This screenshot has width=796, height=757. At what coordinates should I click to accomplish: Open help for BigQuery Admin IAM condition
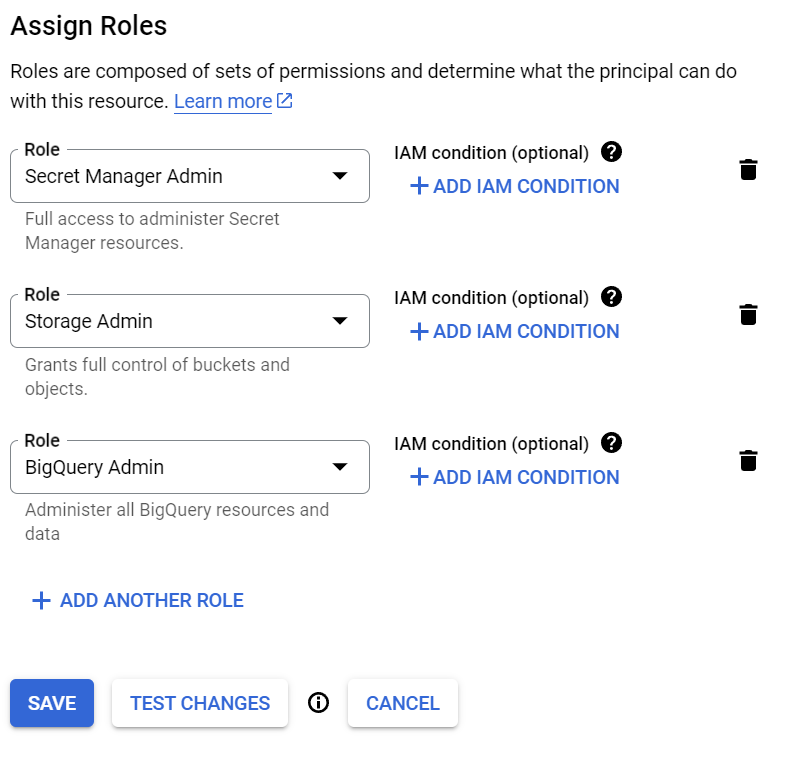click(611, 443)
